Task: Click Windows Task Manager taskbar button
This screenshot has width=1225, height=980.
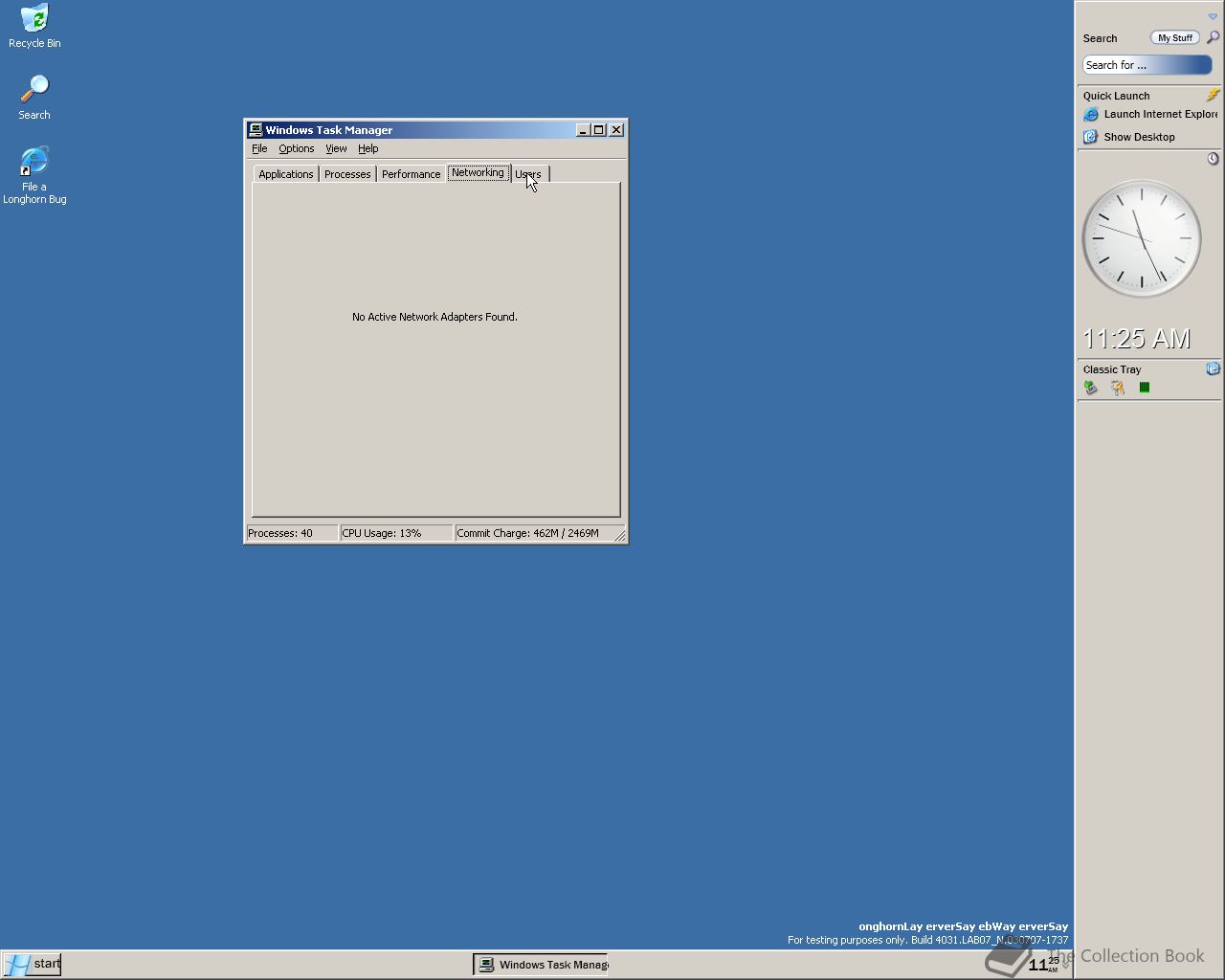Action: click(x=541, y=965)
